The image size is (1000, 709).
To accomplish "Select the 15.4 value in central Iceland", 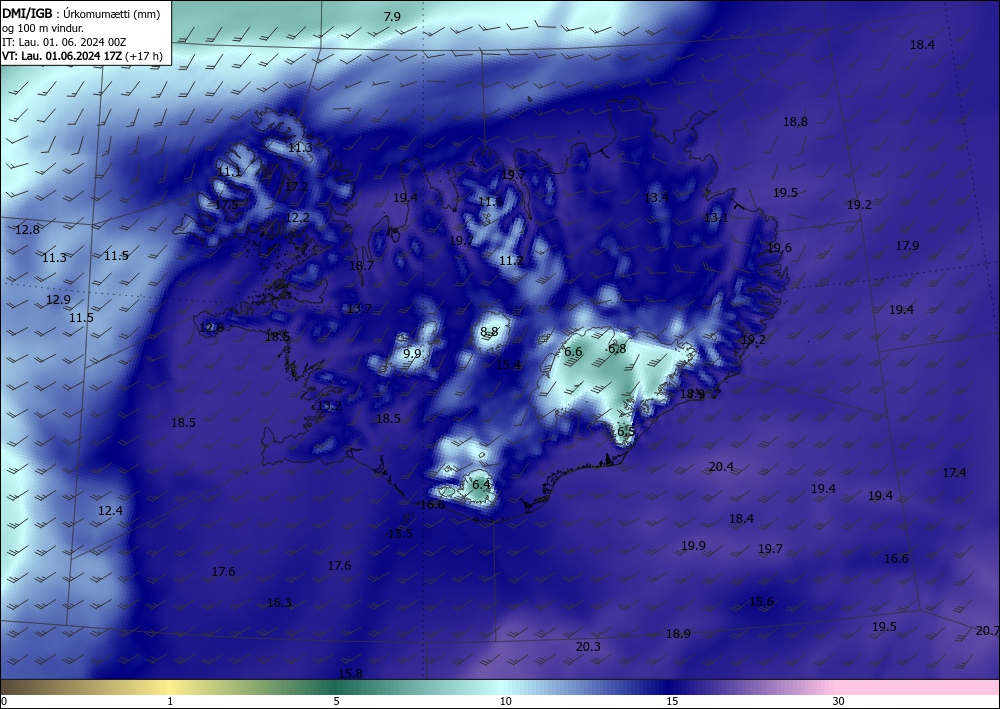I will pyautogui.click(x=508, y=365).
